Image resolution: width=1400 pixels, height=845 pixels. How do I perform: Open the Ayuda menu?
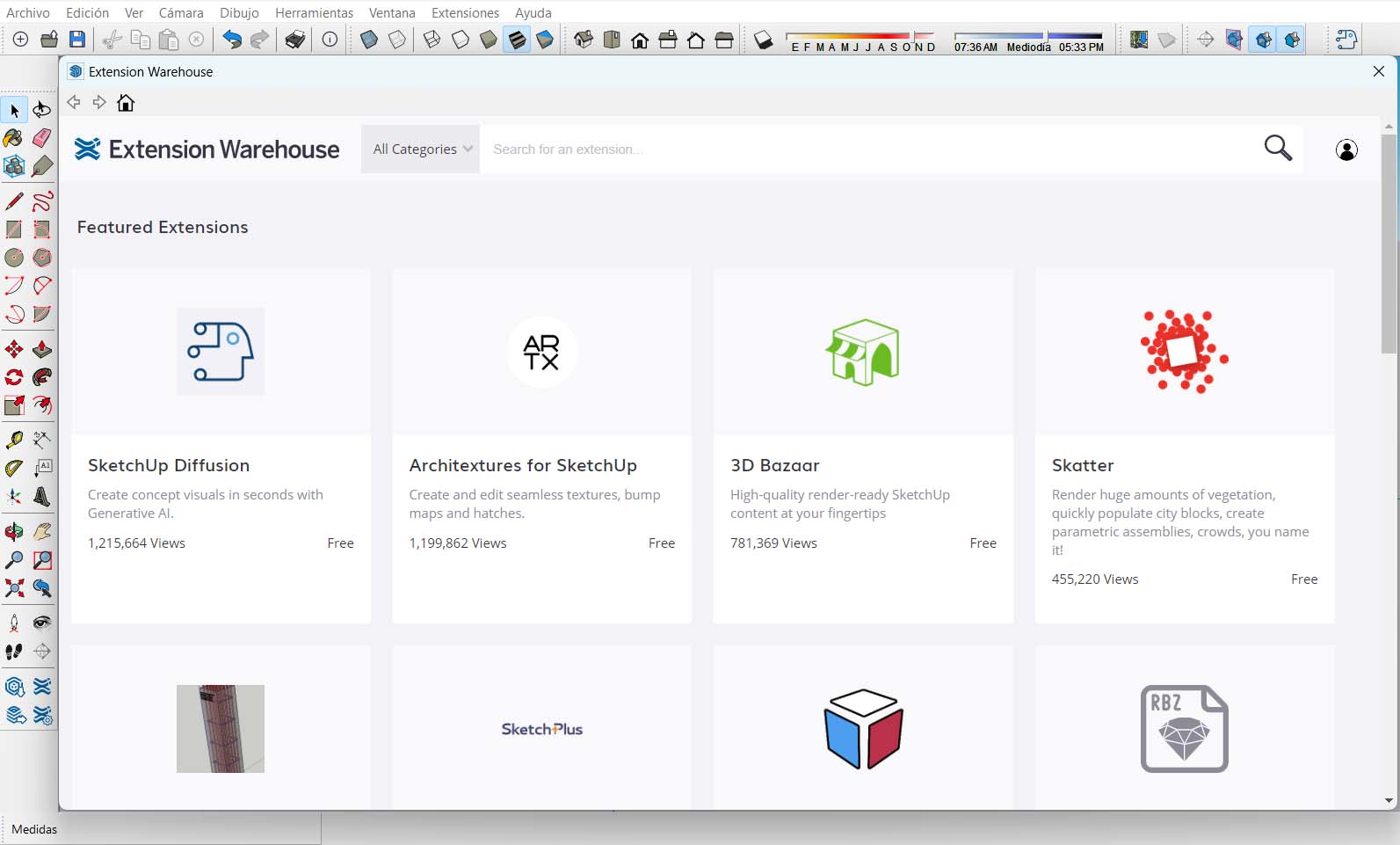tap(533, 12)
